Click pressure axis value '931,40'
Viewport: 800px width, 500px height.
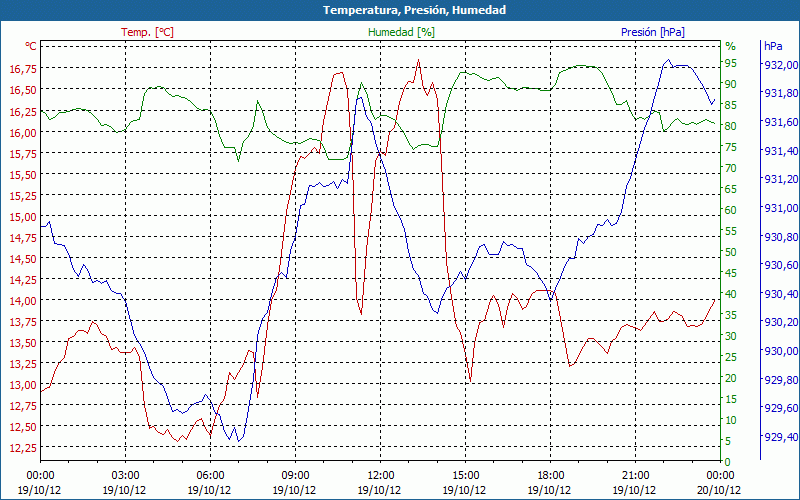[779, 151]
